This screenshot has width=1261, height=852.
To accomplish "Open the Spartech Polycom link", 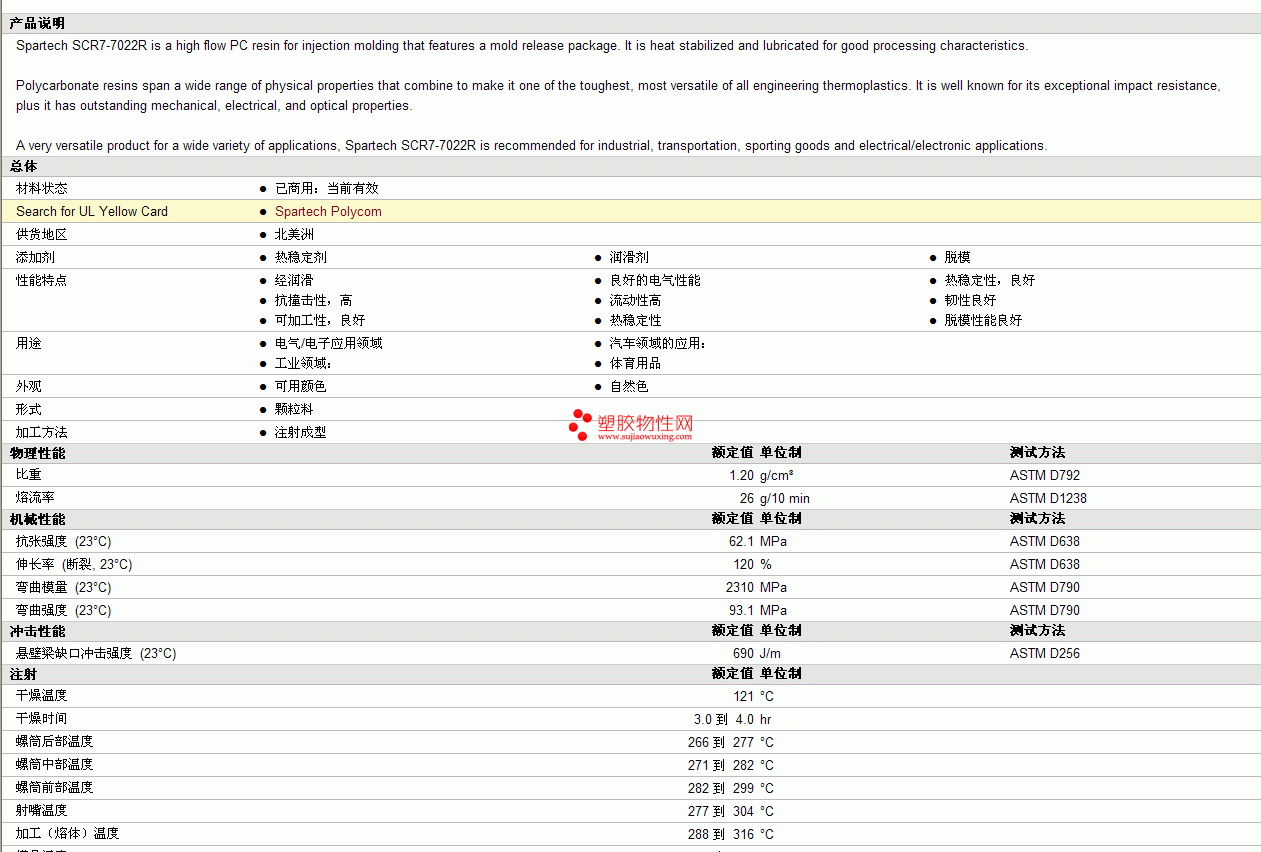I will click(328, 211).
